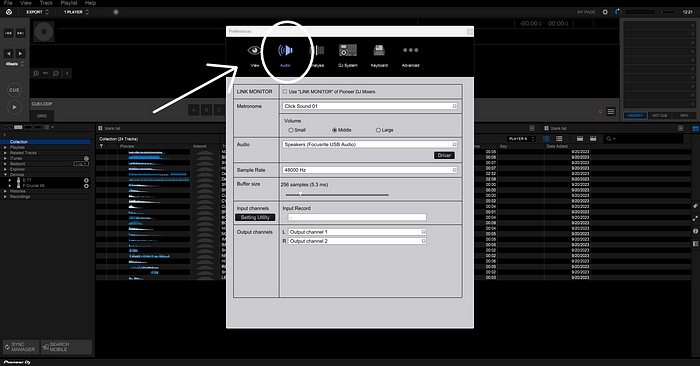Switch to the HOT CUE tab

pyautogui.click(x=659, y=116)
